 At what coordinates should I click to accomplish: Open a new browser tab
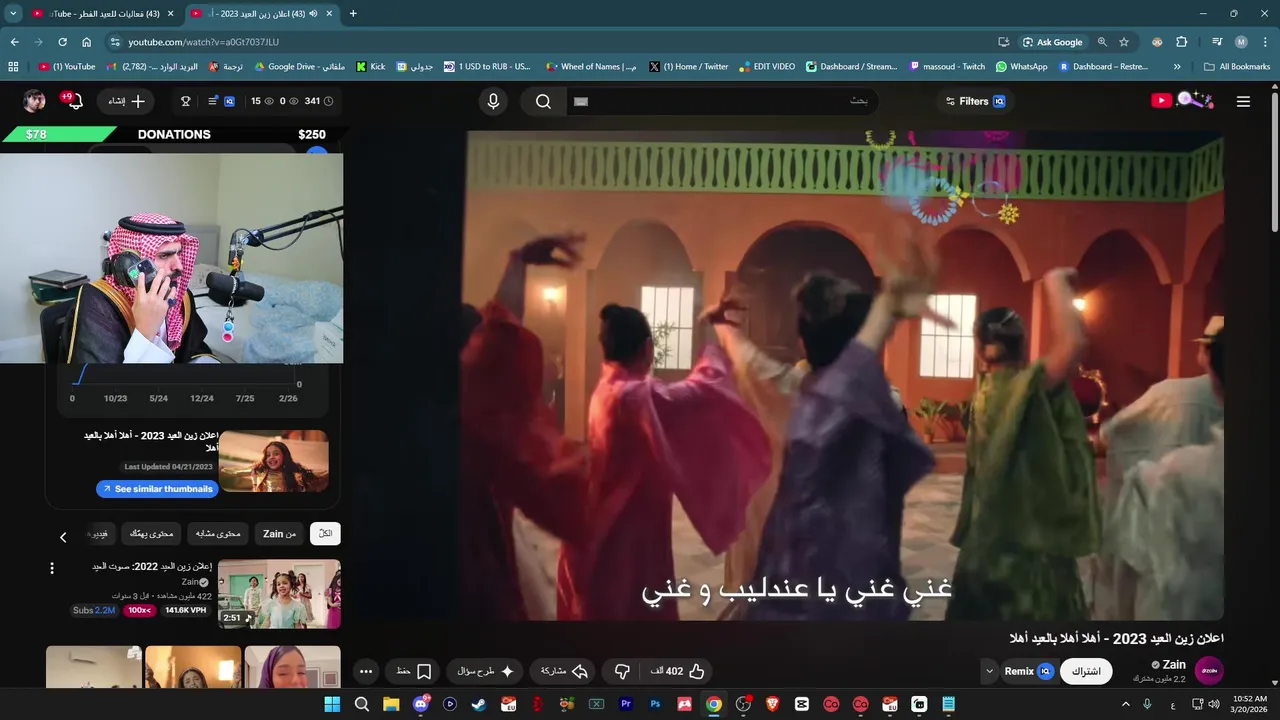point(353,14)
